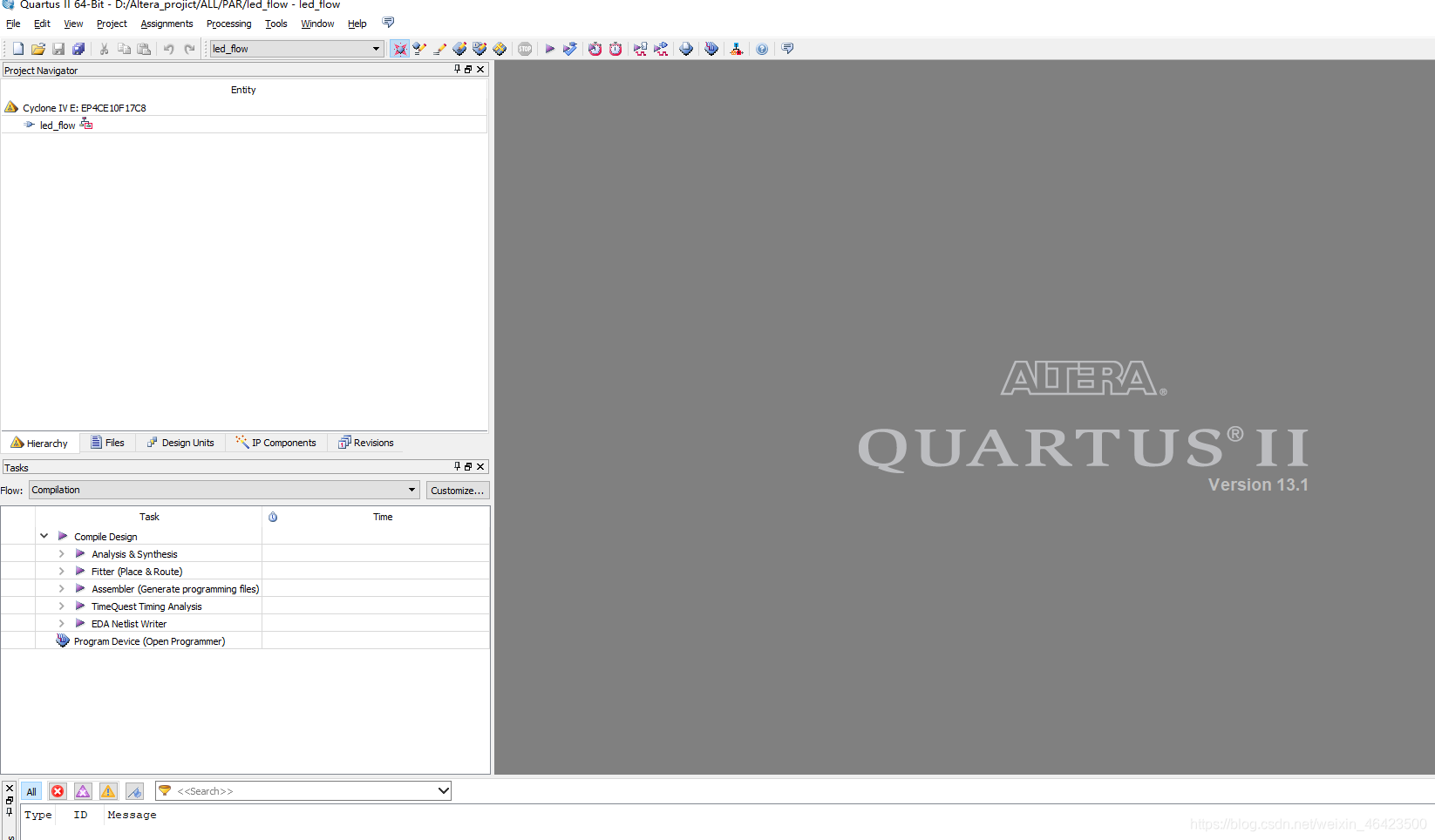
Task: Toggle the All messages filter
Action: (x=31, y=791)
